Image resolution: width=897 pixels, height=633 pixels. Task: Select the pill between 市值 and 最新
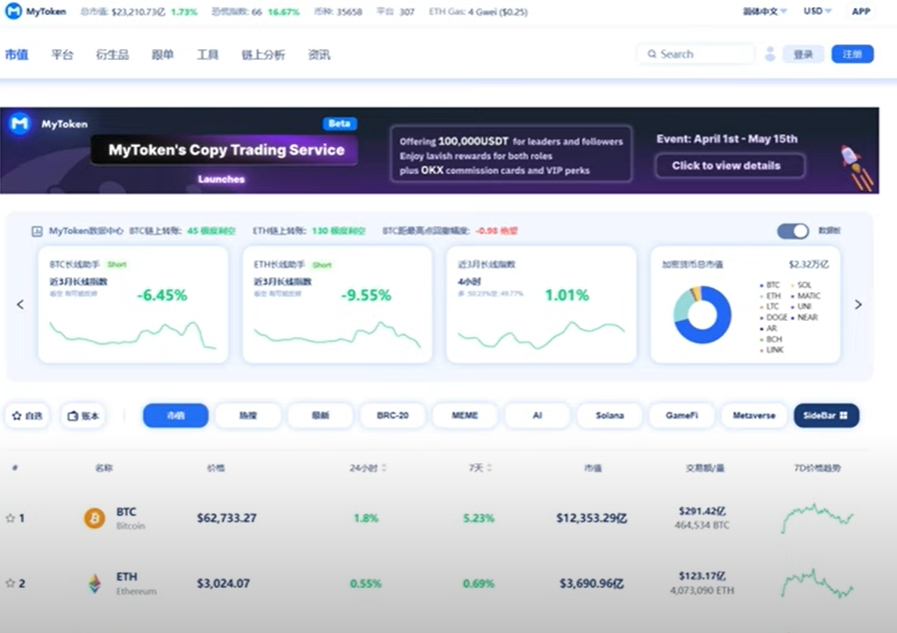[x=248, y=416]
